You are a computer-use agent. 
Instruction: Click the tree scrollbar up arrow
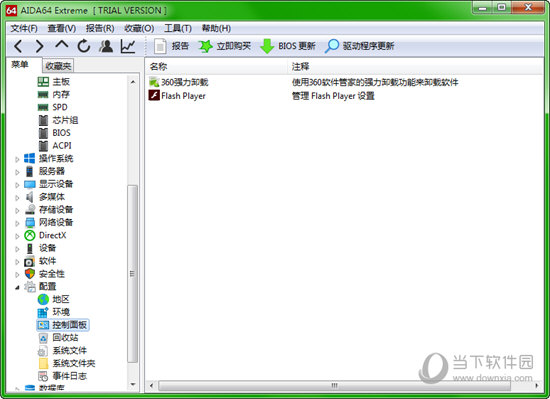pyautogui.click(x=133, y=82)
